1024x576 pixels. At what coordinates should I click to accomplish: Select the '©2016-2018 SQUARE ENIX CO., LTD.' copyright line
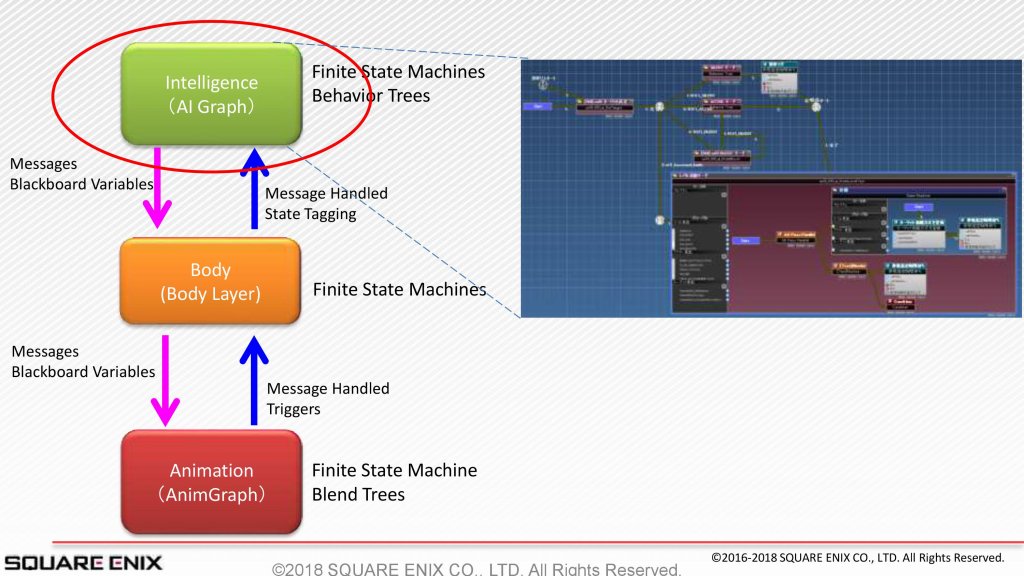857,558
